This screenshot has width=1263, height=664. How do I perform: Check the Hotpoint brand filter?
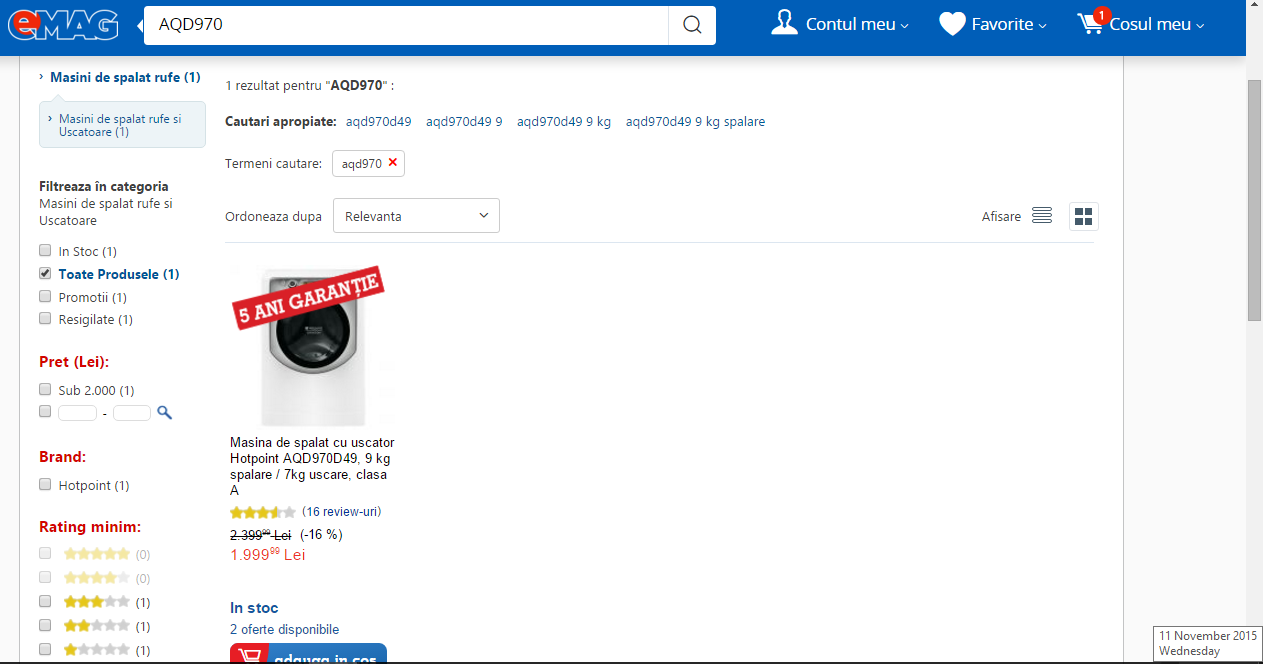(45, 484)
